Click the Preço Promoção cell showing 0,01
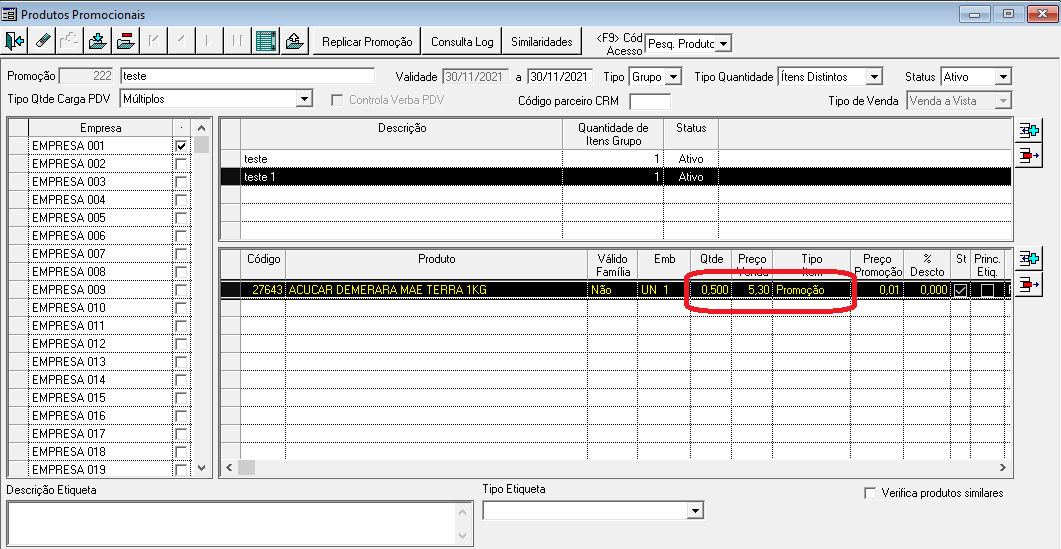Image resolution: width=1061 pixels, height=549 pixels. click(x=877, y=290)
